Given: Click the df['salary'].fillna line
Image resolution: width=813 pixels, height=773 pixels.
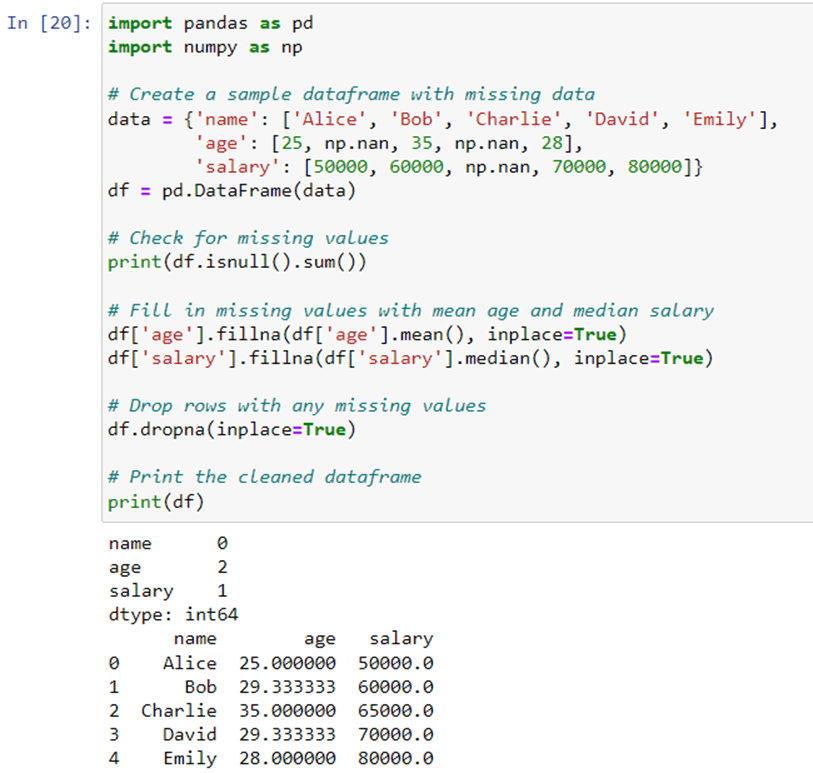Looking at the screenshot, I should click(x=411, y=358).
